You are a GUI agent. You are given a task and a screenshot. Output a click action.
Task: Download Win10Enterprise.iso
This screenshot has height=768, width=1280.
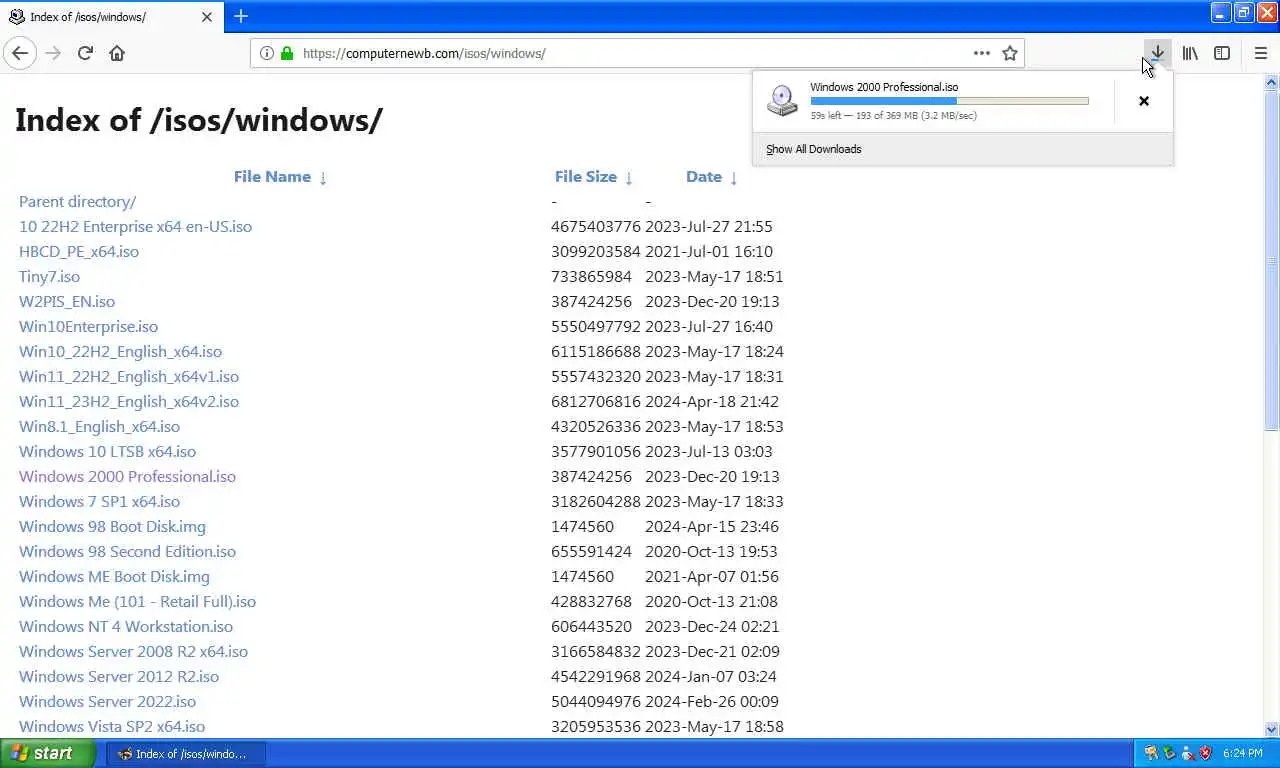[88, 326]
